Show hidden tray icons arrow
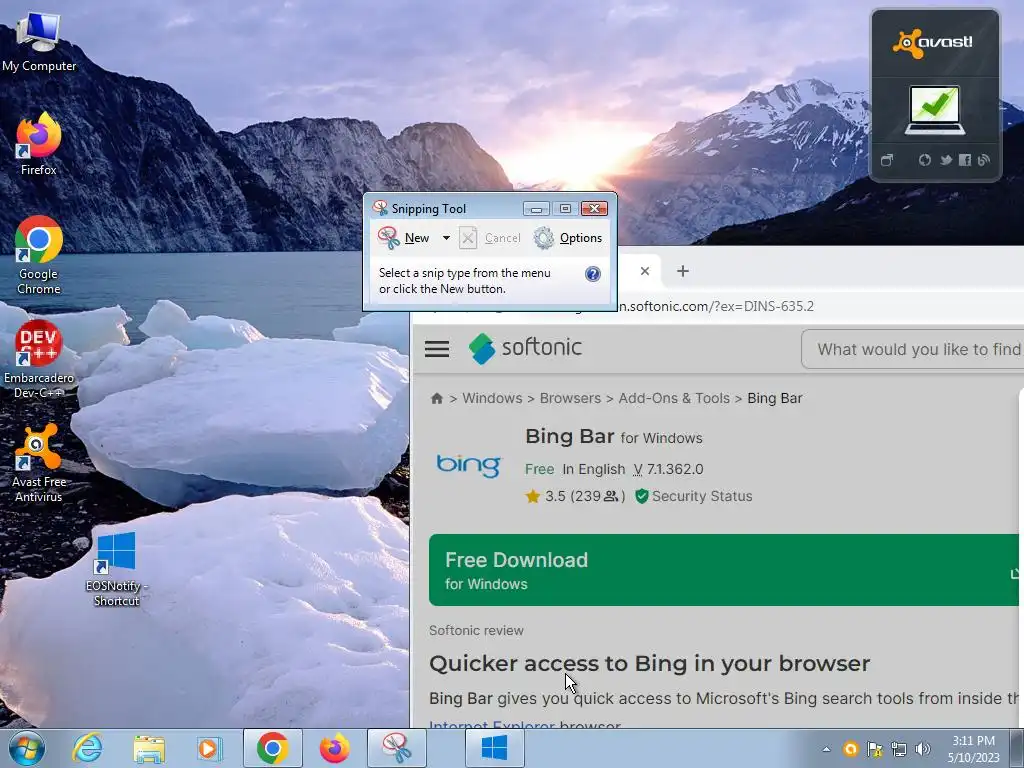Image resolution: width=1024 pixels, height=768 pixels. pos(826,749)
